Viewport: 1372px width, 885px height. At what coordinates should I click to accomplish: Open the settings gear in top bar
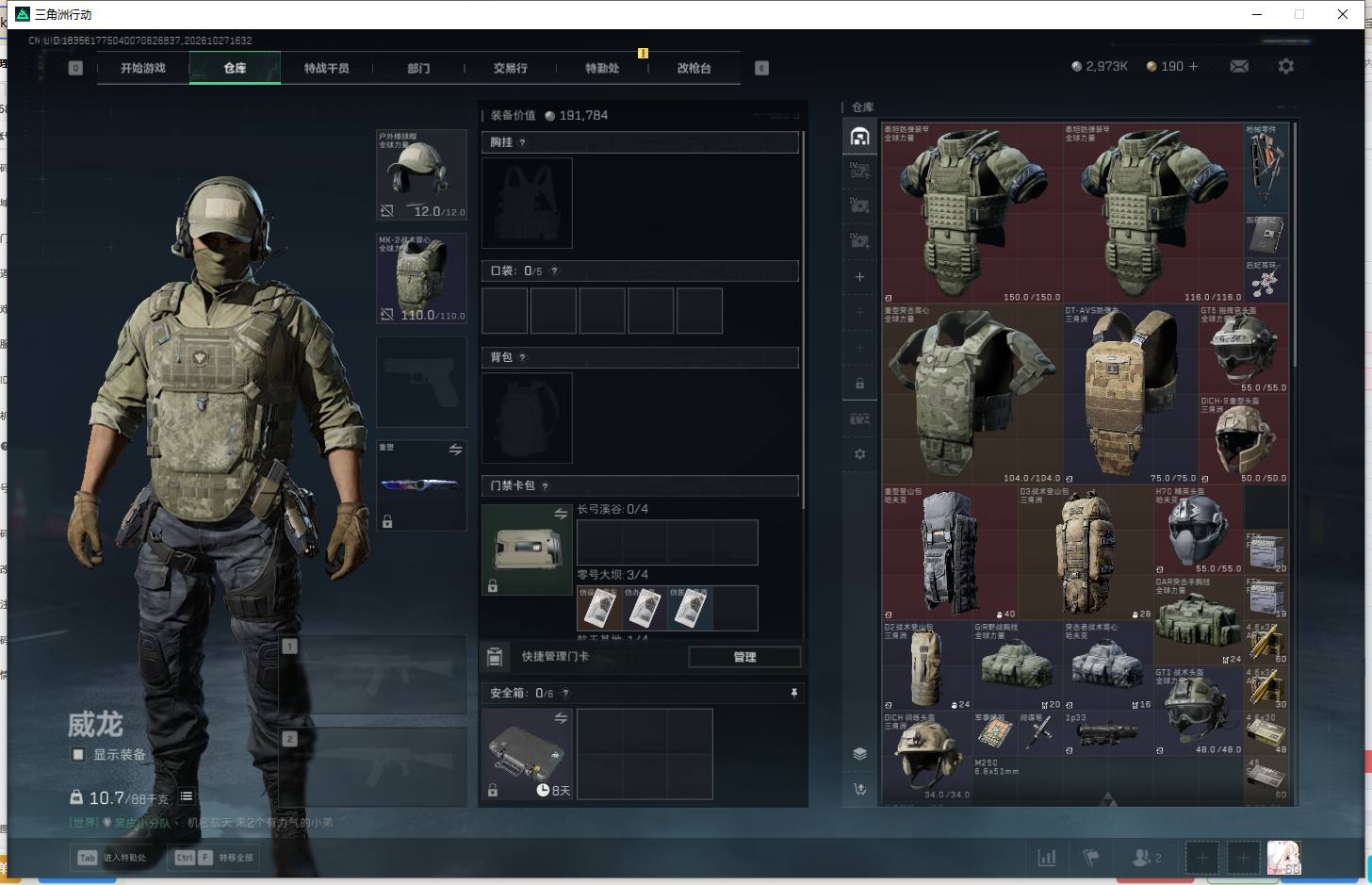click(1285, 66)
